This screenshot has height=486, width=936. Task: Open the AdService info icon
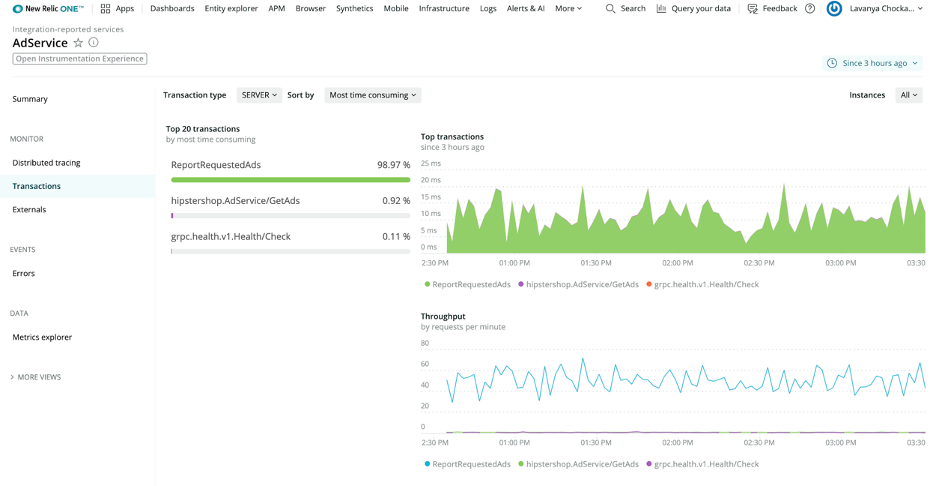[x=93, y=42]
